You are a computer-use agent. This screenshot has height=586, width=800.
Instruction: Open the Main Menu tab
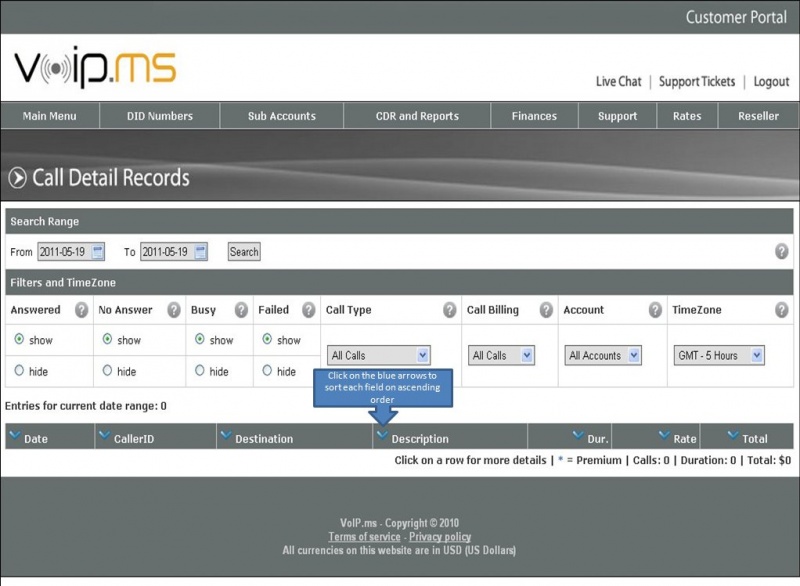(49, 116)
